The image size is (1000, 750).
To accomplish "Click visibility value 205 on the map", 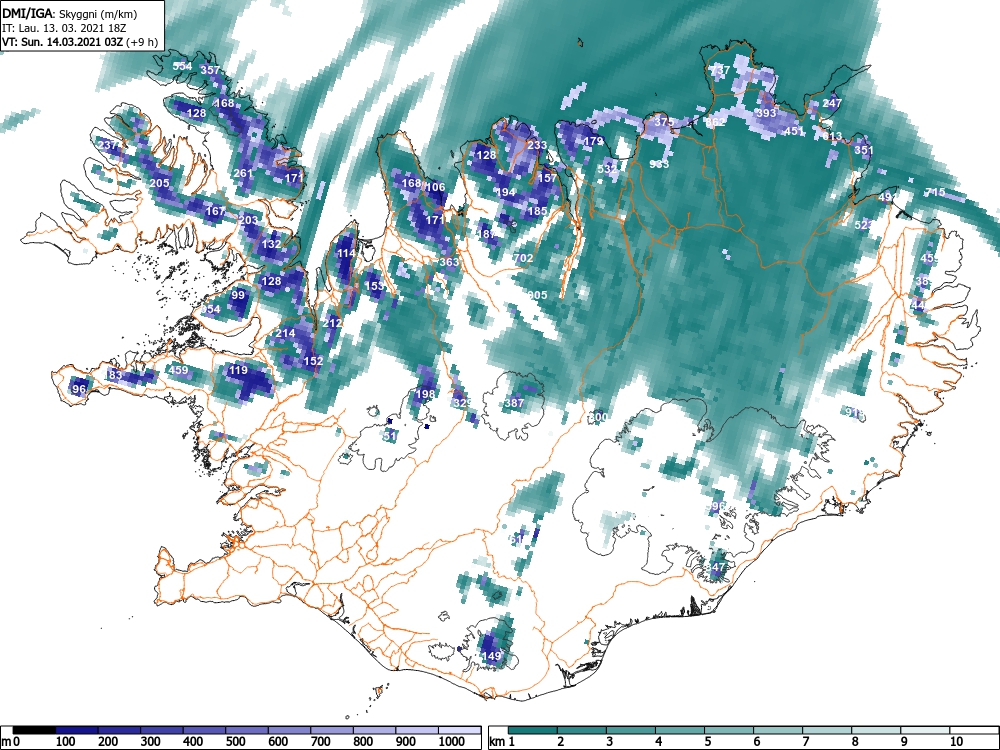I will pos(159,183).
